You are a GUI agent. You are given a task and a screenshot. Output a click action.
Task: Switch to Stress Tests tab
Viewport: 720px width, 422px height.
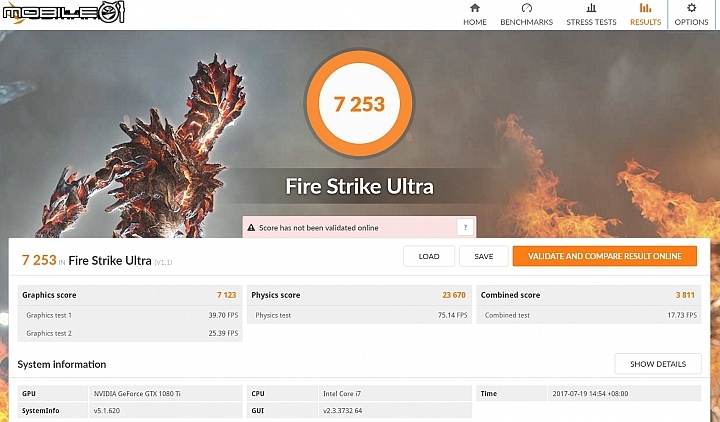click(591, 15)
